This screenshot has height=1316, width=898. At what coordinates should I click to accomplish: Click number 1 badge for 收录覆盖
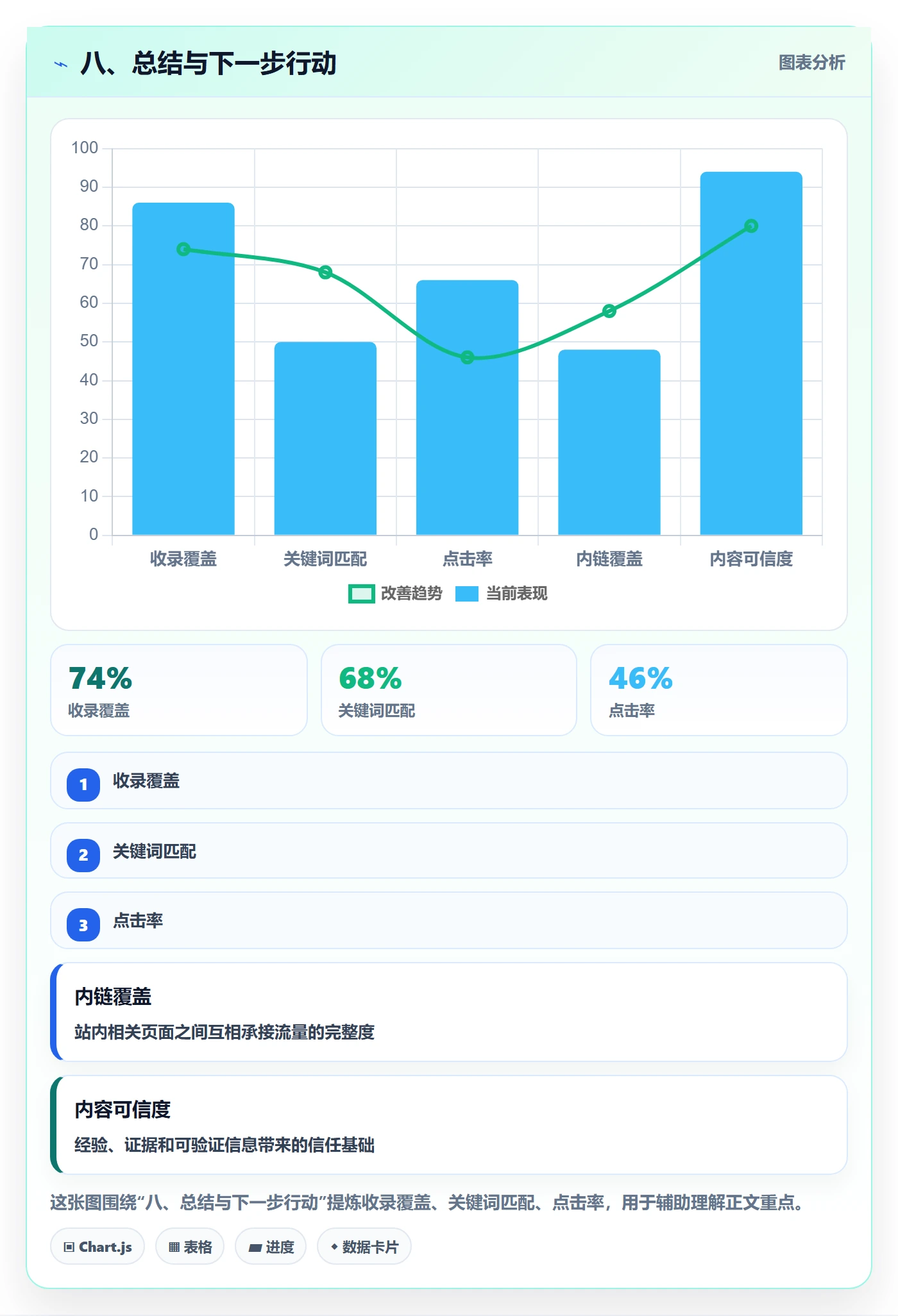(x=83, y=784)
